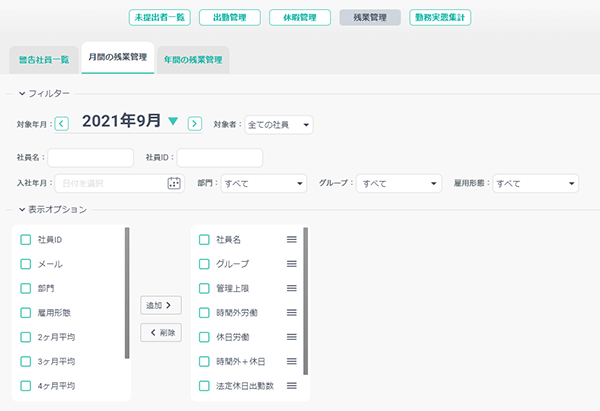Open the 対象者 dropdown
This screenshot has width=600, height=411.
point(278,125)
